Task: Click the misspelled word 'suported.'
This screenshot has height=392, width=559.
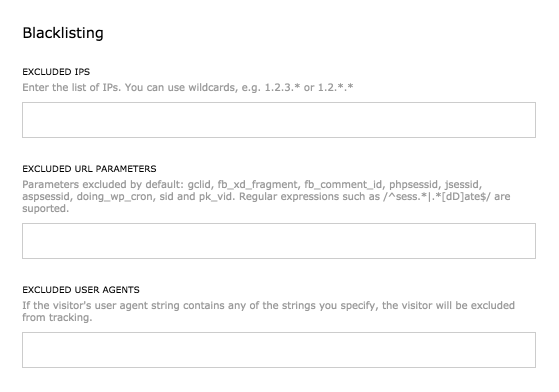Action: tap(46, 209)
